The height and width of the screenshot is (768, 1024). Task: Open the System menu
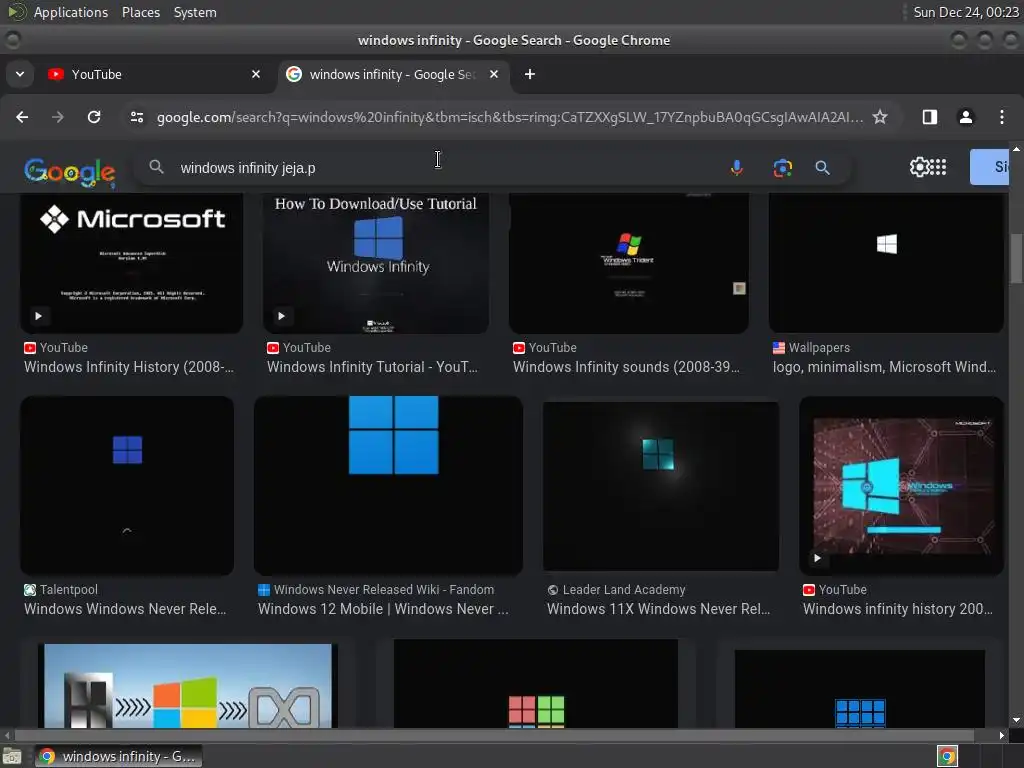point(195,12)
